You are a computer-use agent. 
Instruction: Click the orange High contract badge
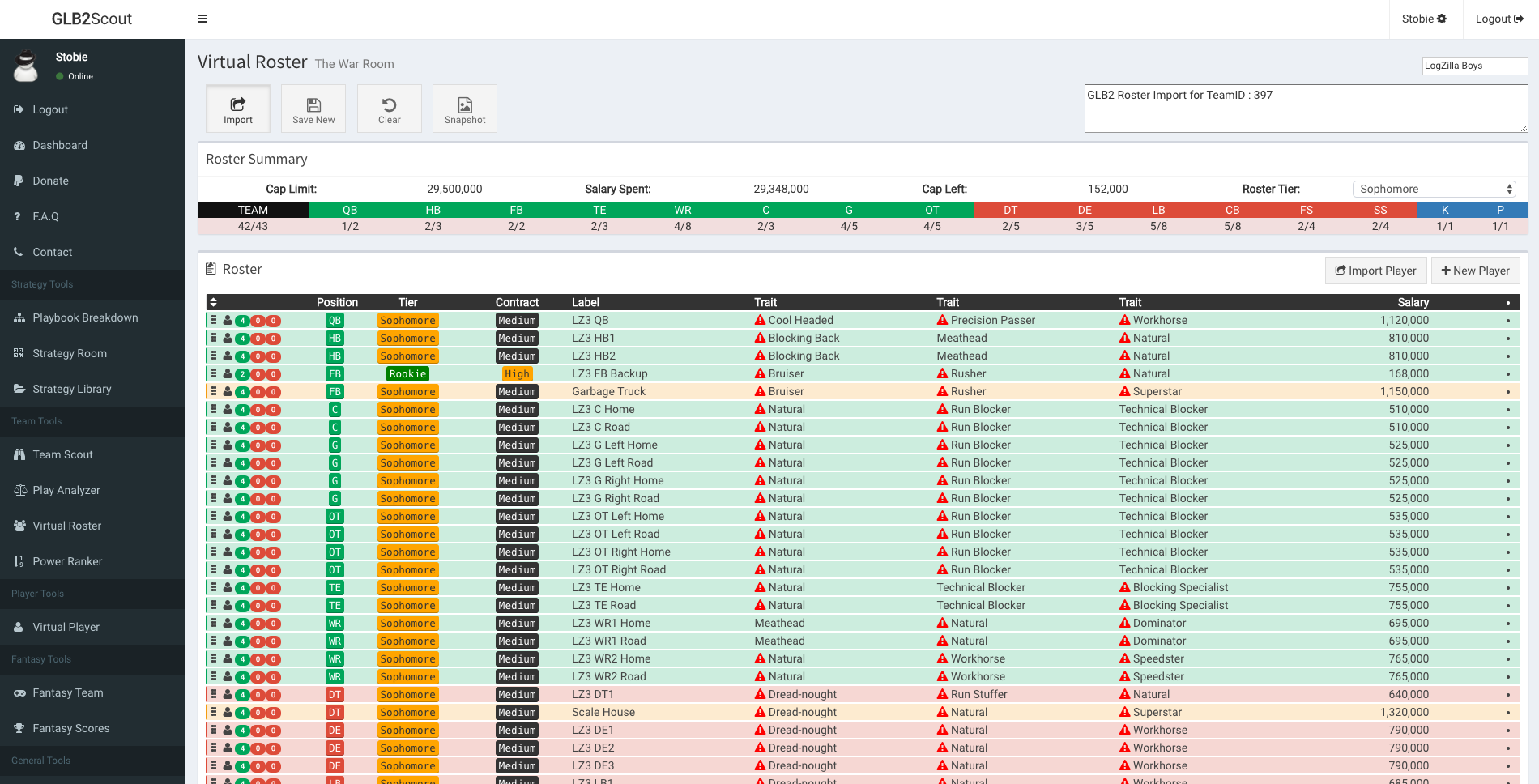pyautogui.click(x=517, y=374)
